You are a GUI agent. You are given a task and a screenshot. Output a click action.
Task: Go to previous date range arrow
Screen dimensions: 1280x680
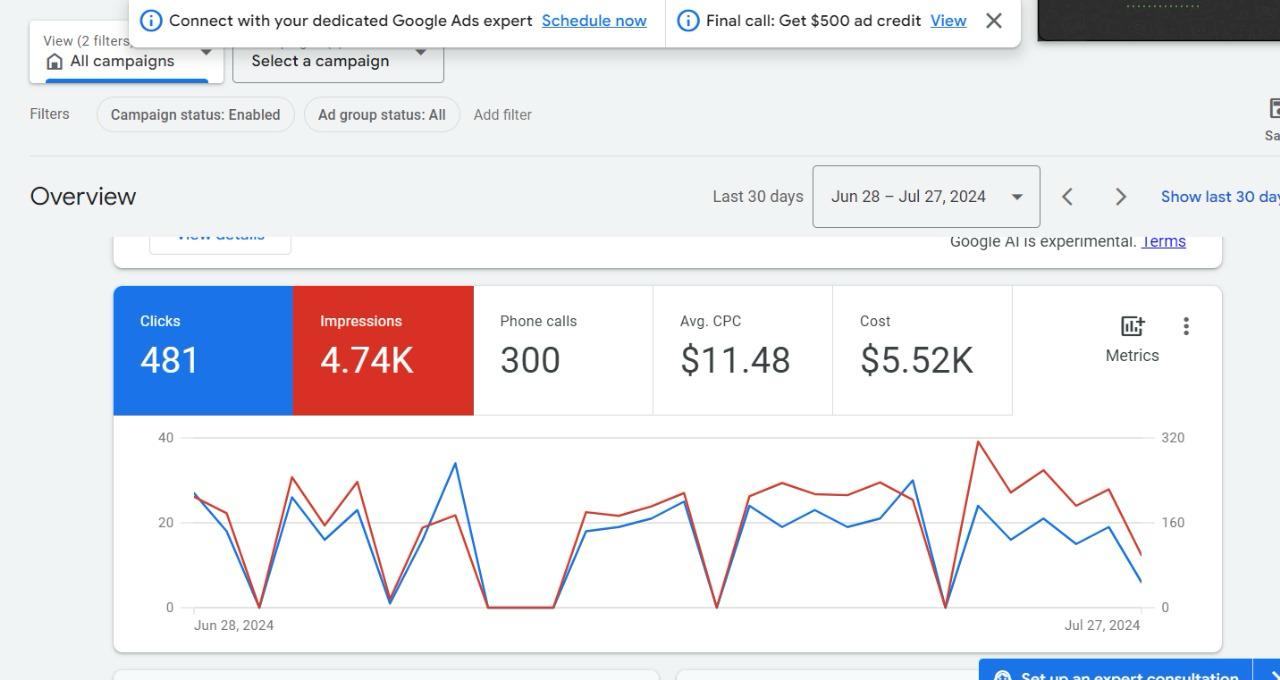(x=1067, y=197)
